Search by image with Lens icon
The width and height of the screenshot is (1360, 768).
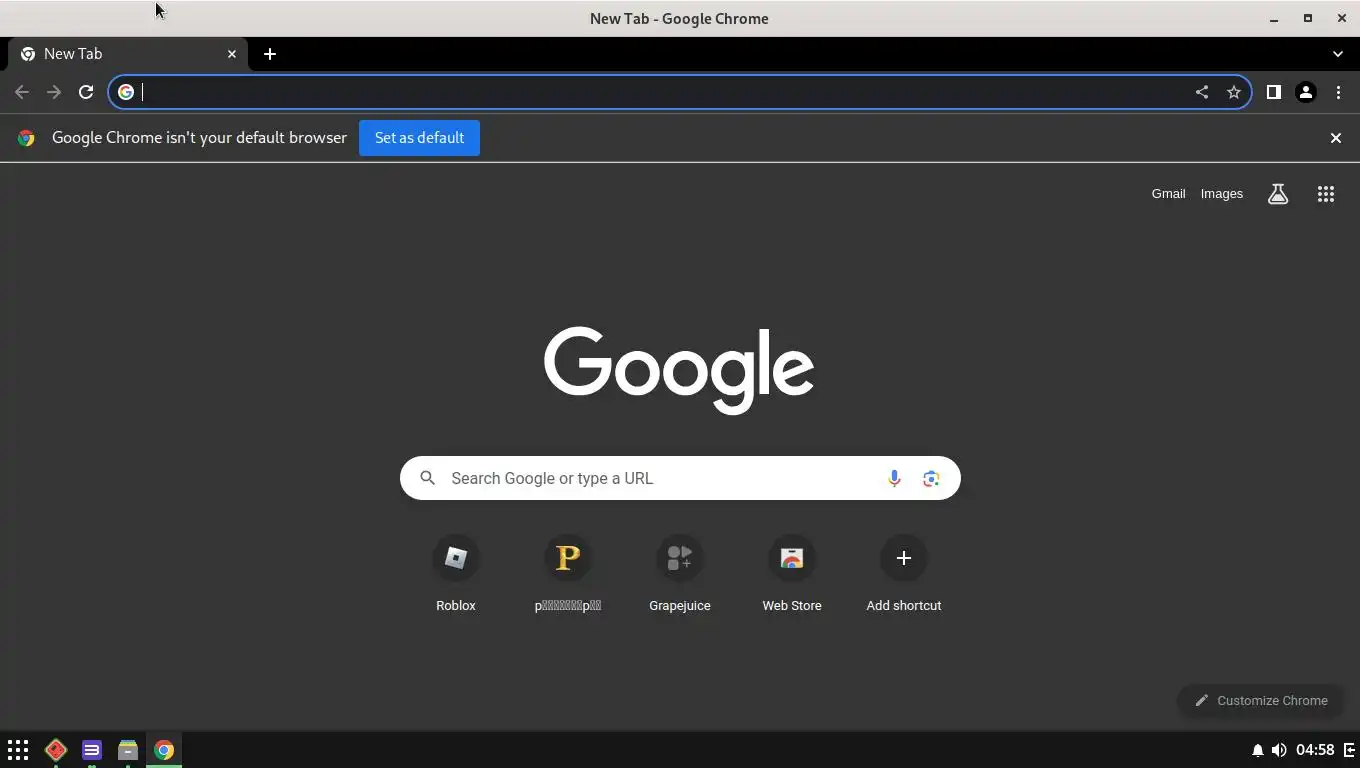(x=931, y=478)
